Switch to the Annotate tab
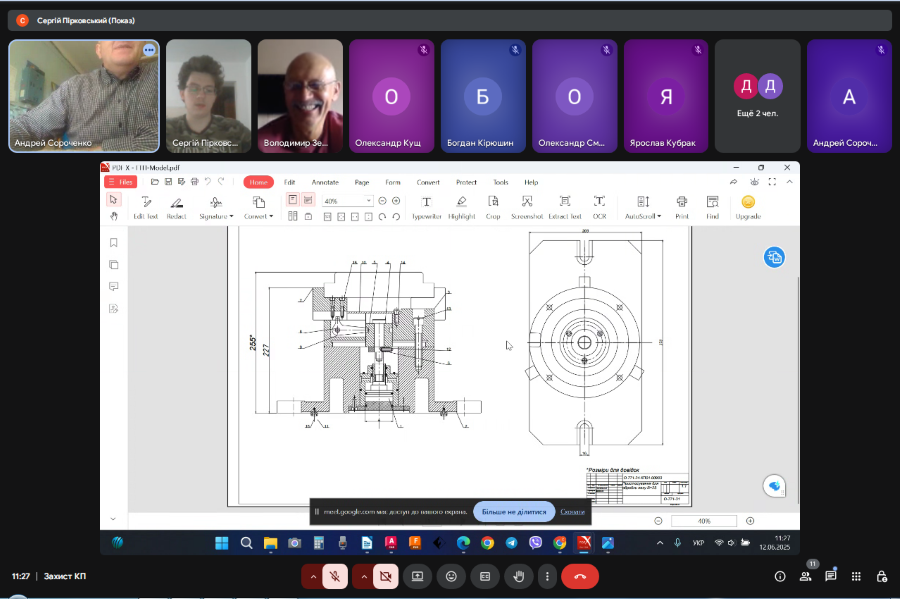This screenshot has width=900, height=599. (324, 182)
